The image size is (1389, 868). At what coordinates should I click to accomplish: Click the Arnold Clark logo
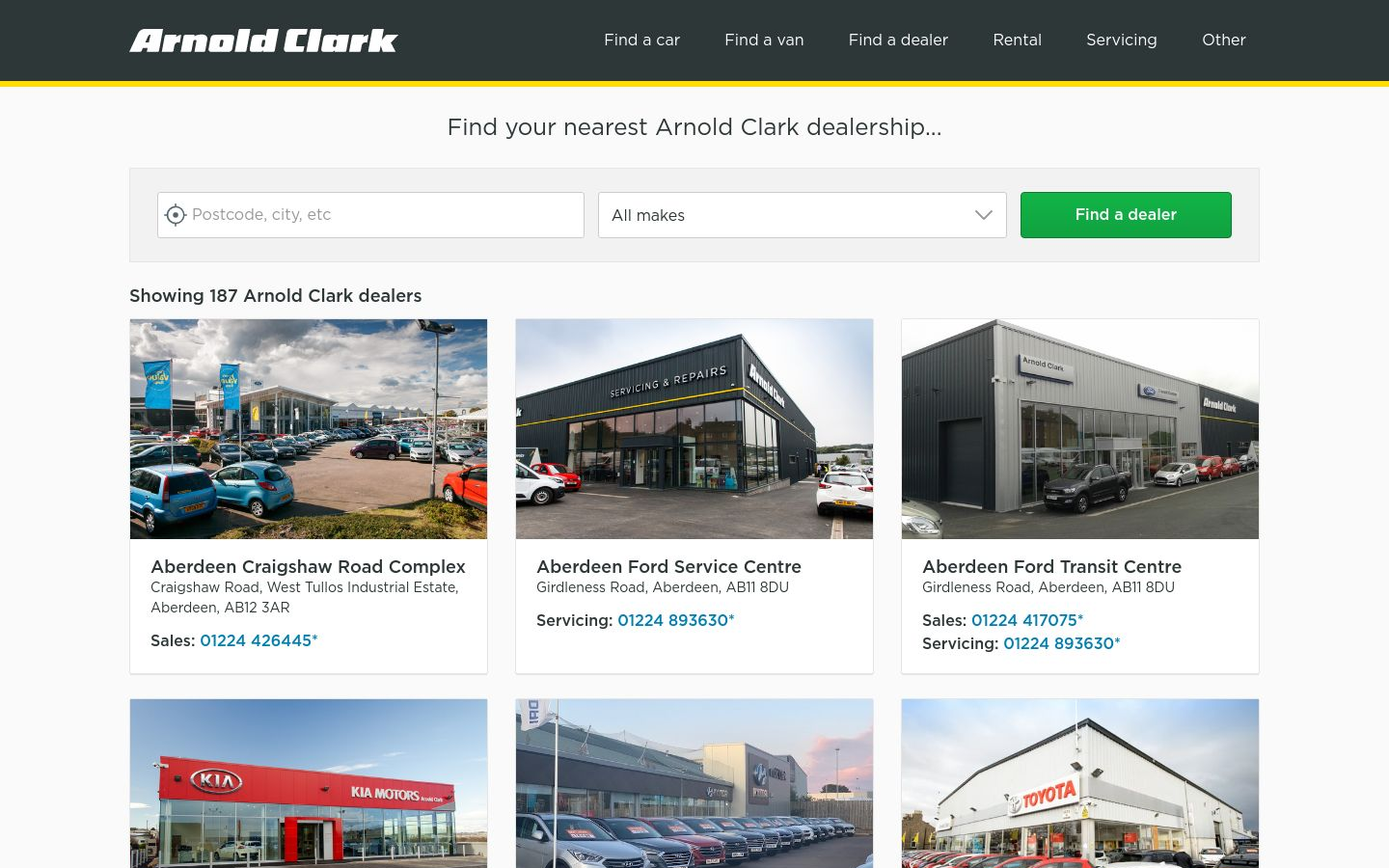pos(263,41)
